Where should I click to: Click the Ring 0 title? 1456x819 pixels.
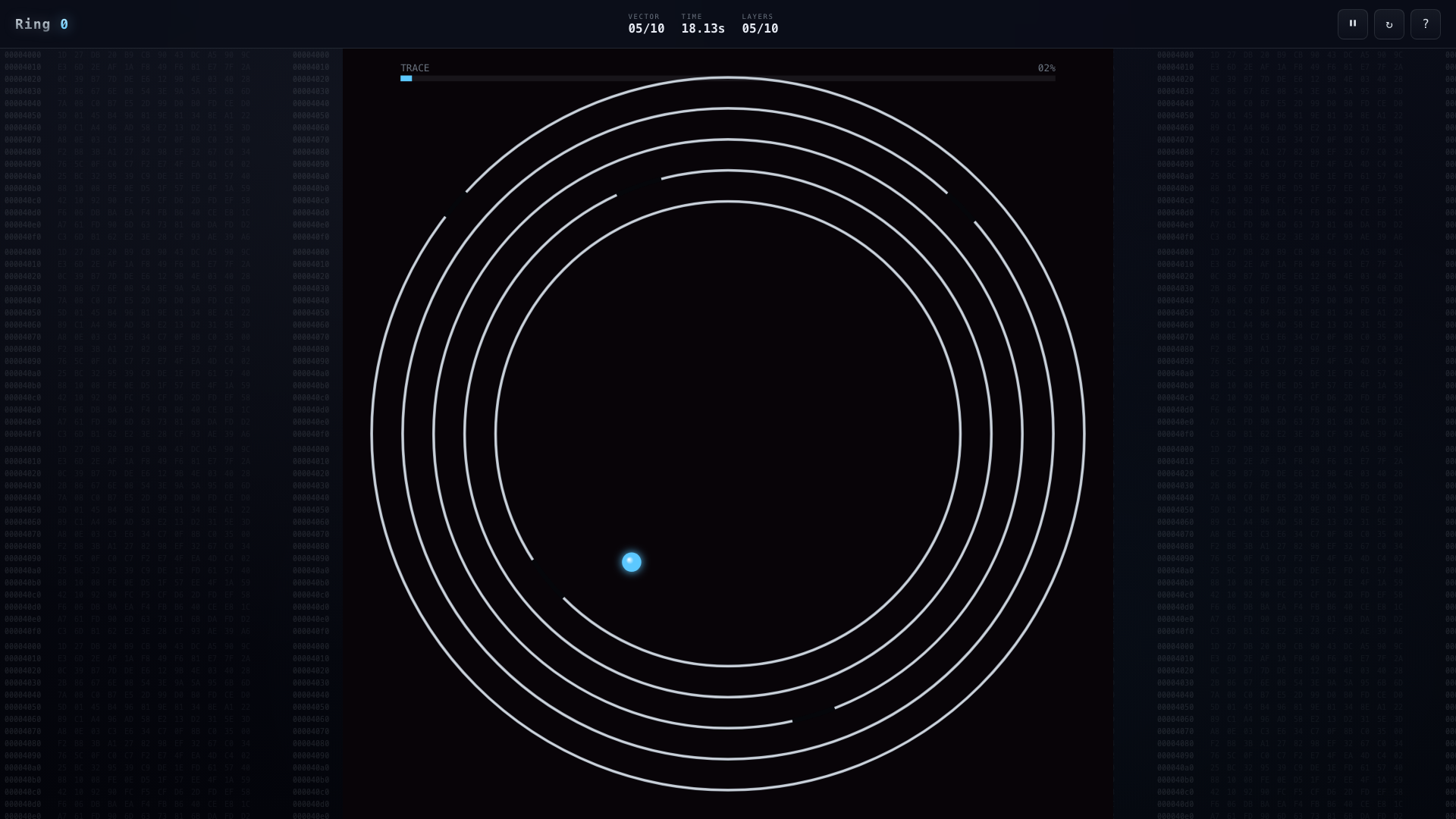click(x=42, y=24)
